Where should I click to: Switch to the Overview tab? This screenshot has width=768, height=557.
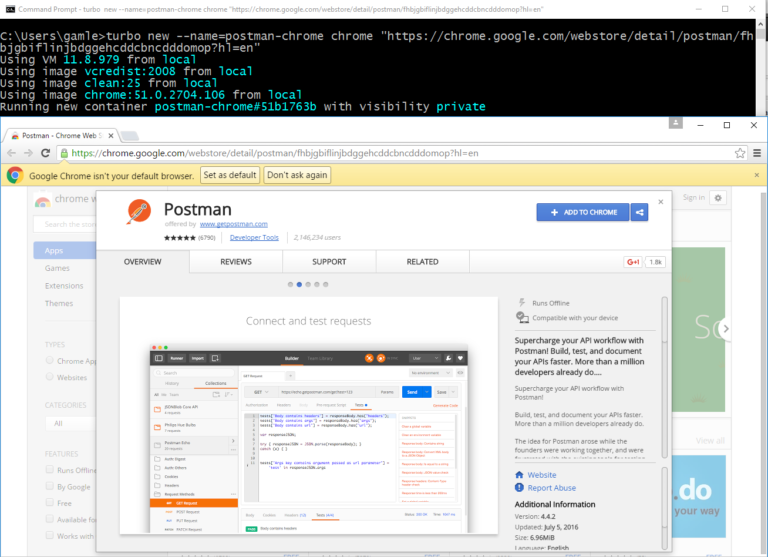coord(143,262)
